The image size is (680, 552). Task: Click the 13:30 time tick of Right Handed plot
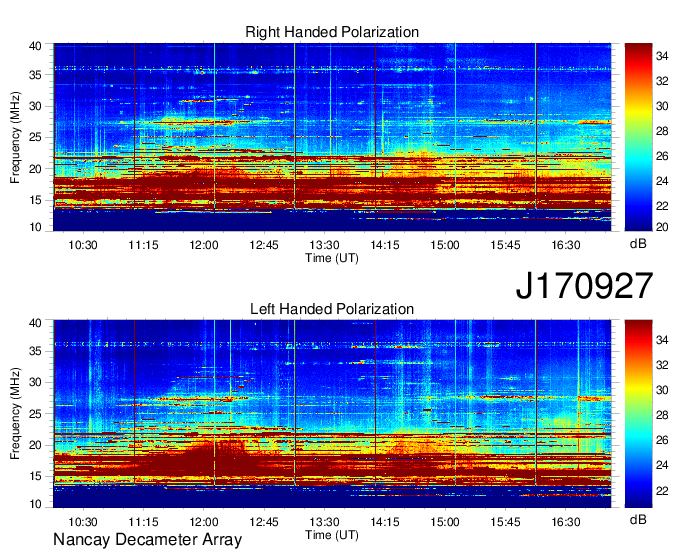coord(324,245)
